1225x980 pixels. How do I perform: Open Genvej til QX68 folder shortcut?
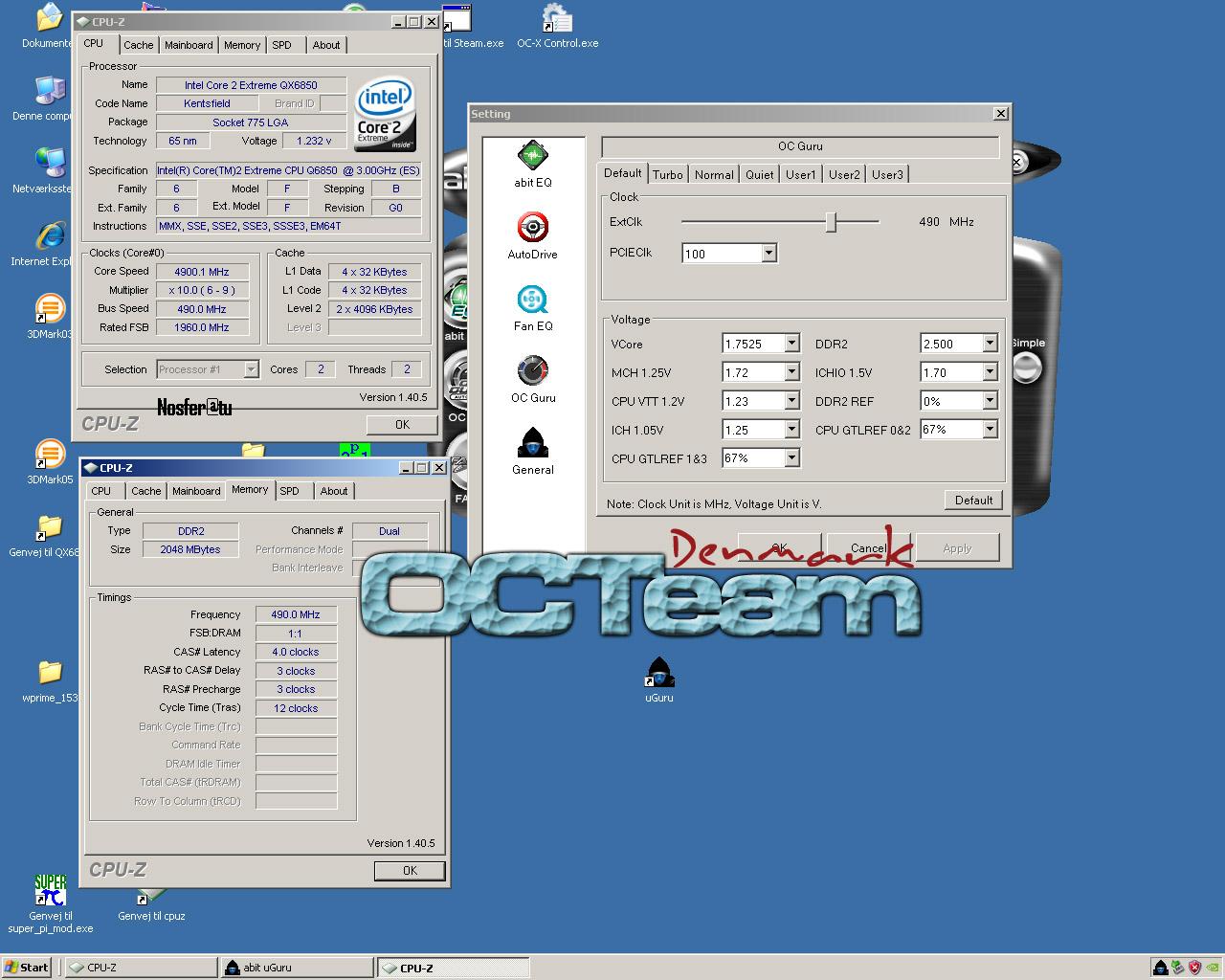coord(48,535)
